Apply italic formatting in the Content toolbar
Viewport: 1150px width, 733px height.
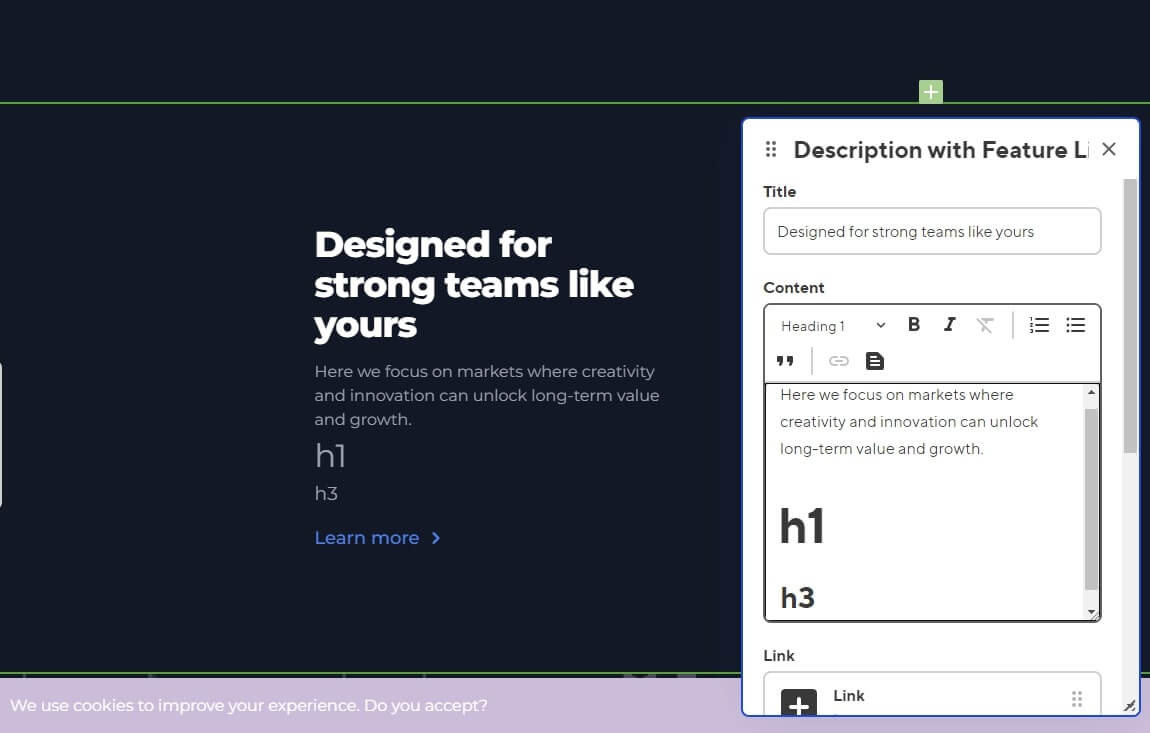click(x=949, y=325)
